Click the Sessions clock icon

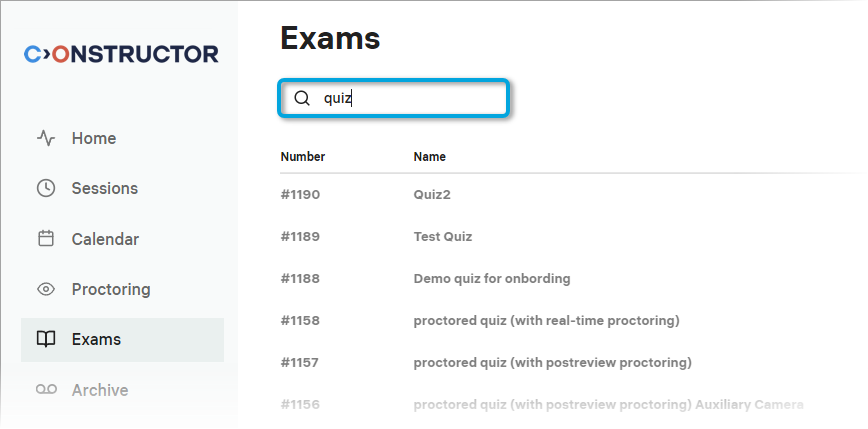46,188
